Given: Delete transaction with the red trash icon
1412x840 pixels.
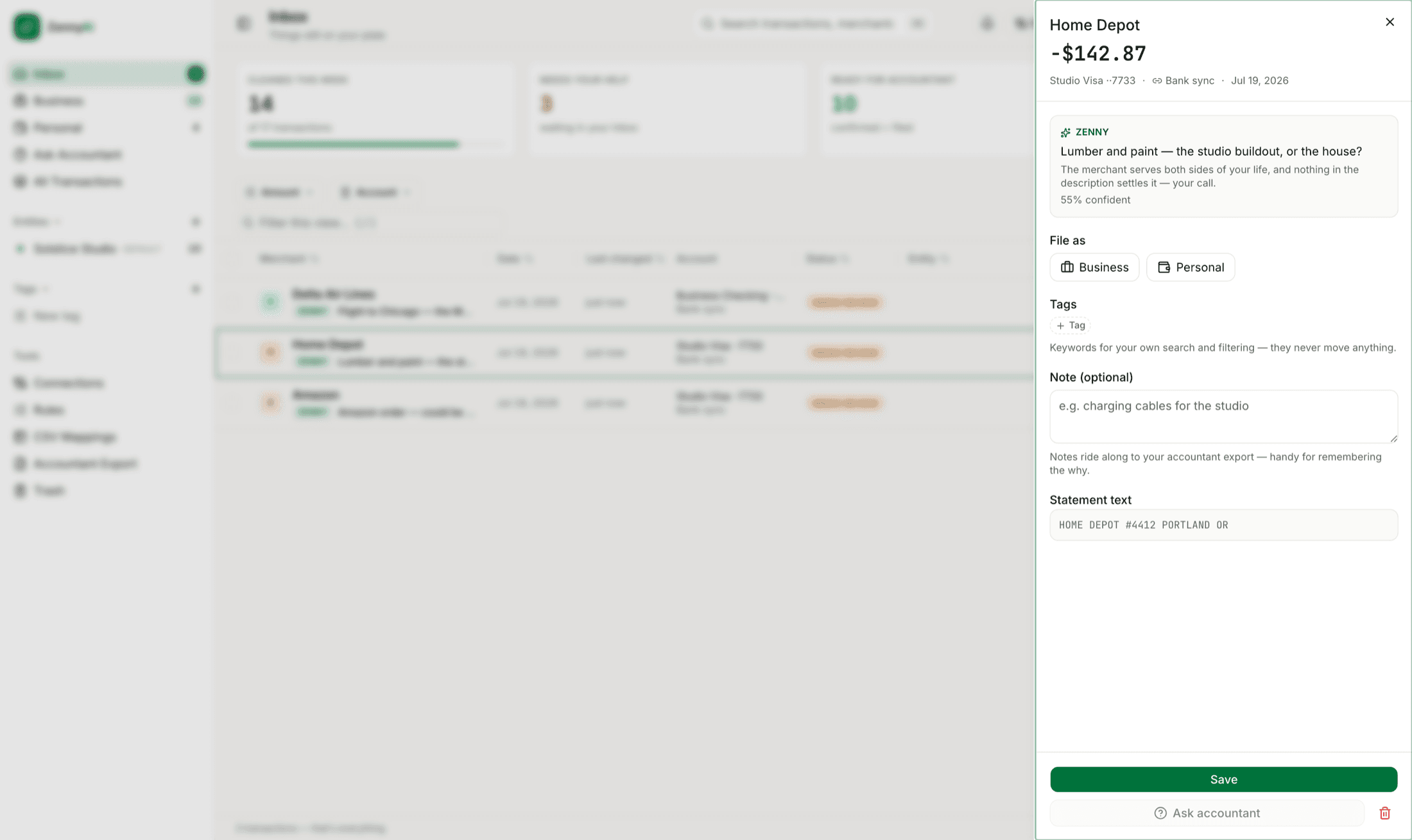Looking at the screenshot, I should coord(1385,813).
